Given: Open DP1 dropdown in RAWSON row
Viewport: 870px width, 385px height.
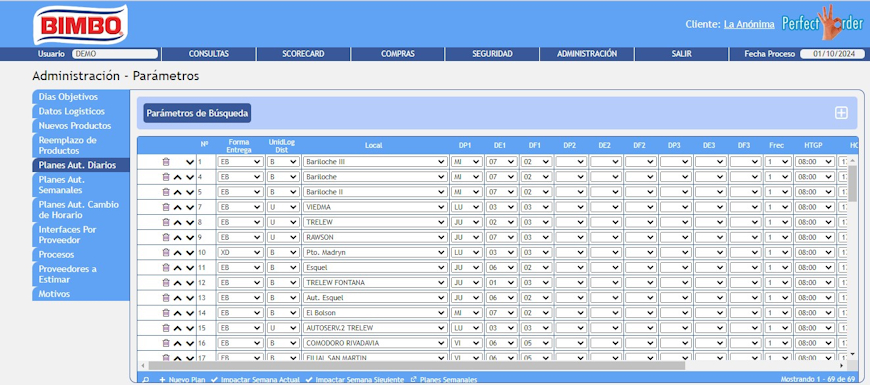Looking at the screenshot, I should click(467, 237).
